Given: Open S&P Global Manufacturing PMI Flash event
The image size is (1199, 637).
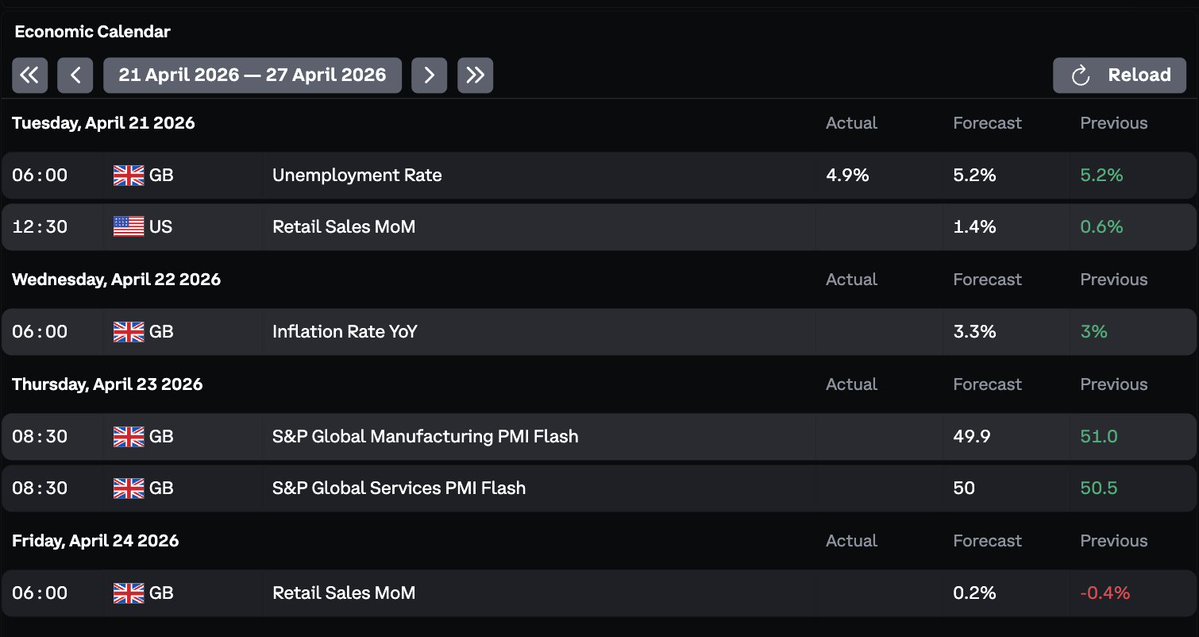Looking at the screenshot, I should click(x=425, y=437).
